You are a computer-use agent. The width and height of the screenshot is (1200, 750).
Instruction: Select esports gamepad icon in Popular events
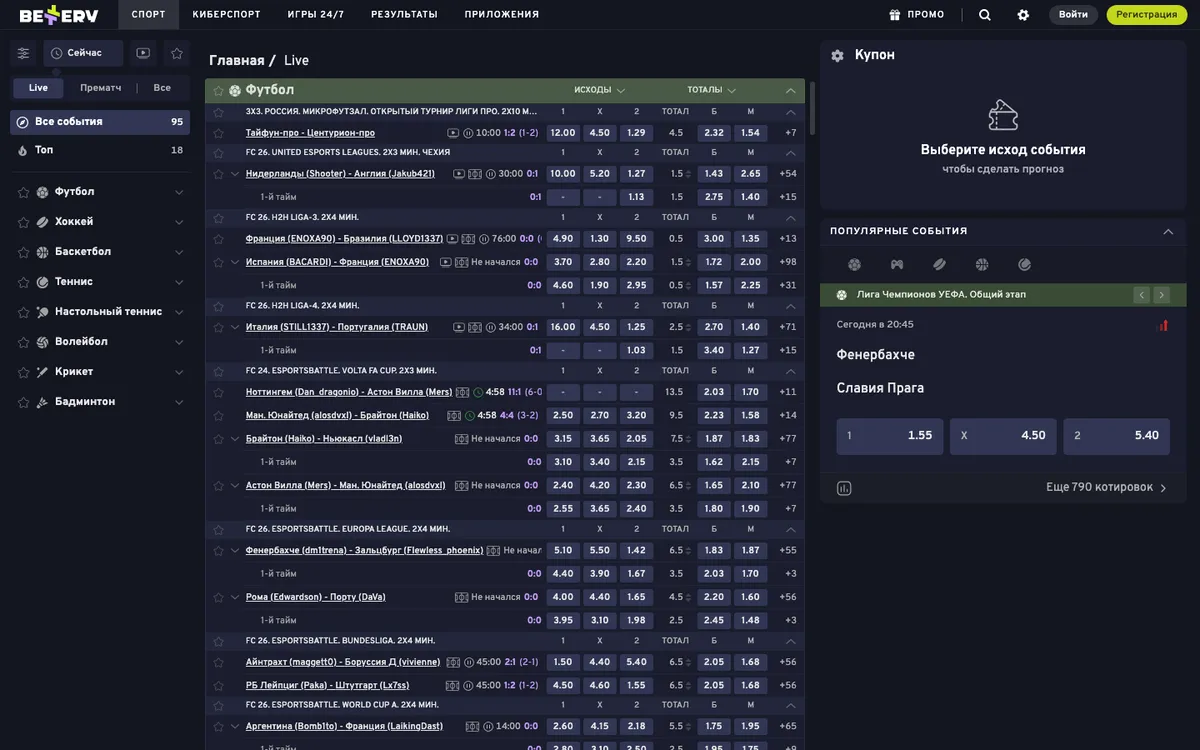(897, 265)
